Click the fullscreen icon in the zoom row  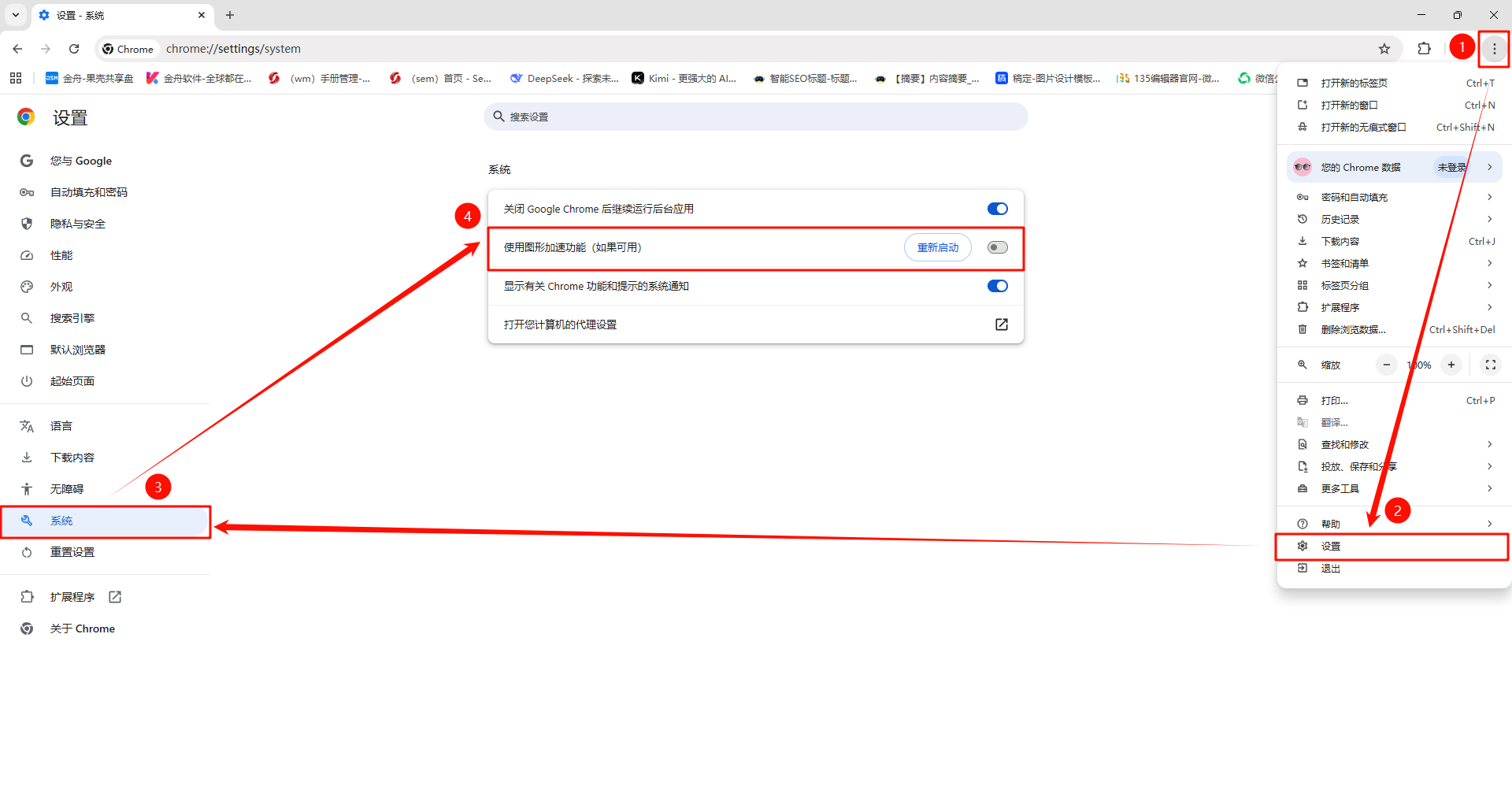coord(1490,365)
